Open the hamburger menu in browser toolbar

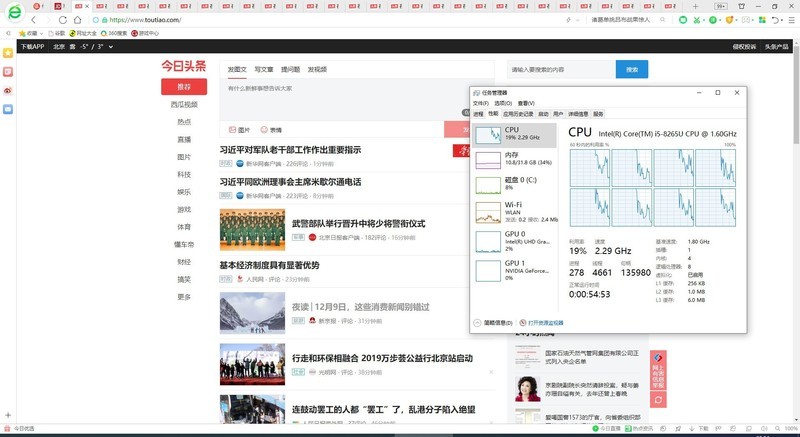792,20
